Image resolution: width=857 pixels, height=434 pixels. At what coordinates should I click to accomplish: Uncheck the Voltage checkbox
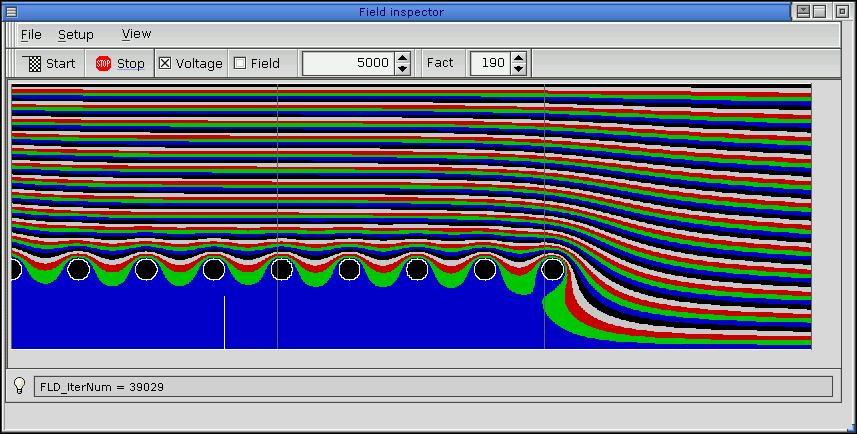click(166, 63)
